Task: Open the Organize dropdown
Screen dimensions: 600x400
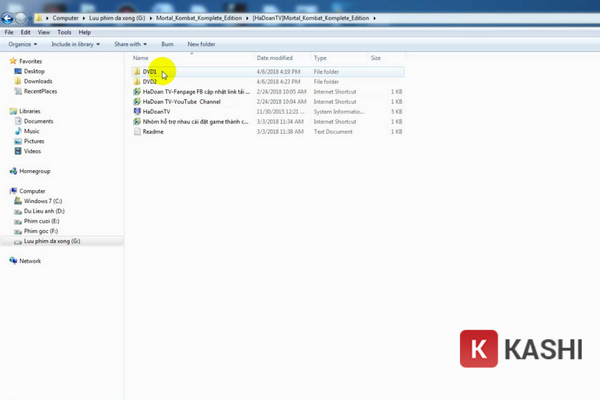Action: [23, 44]
